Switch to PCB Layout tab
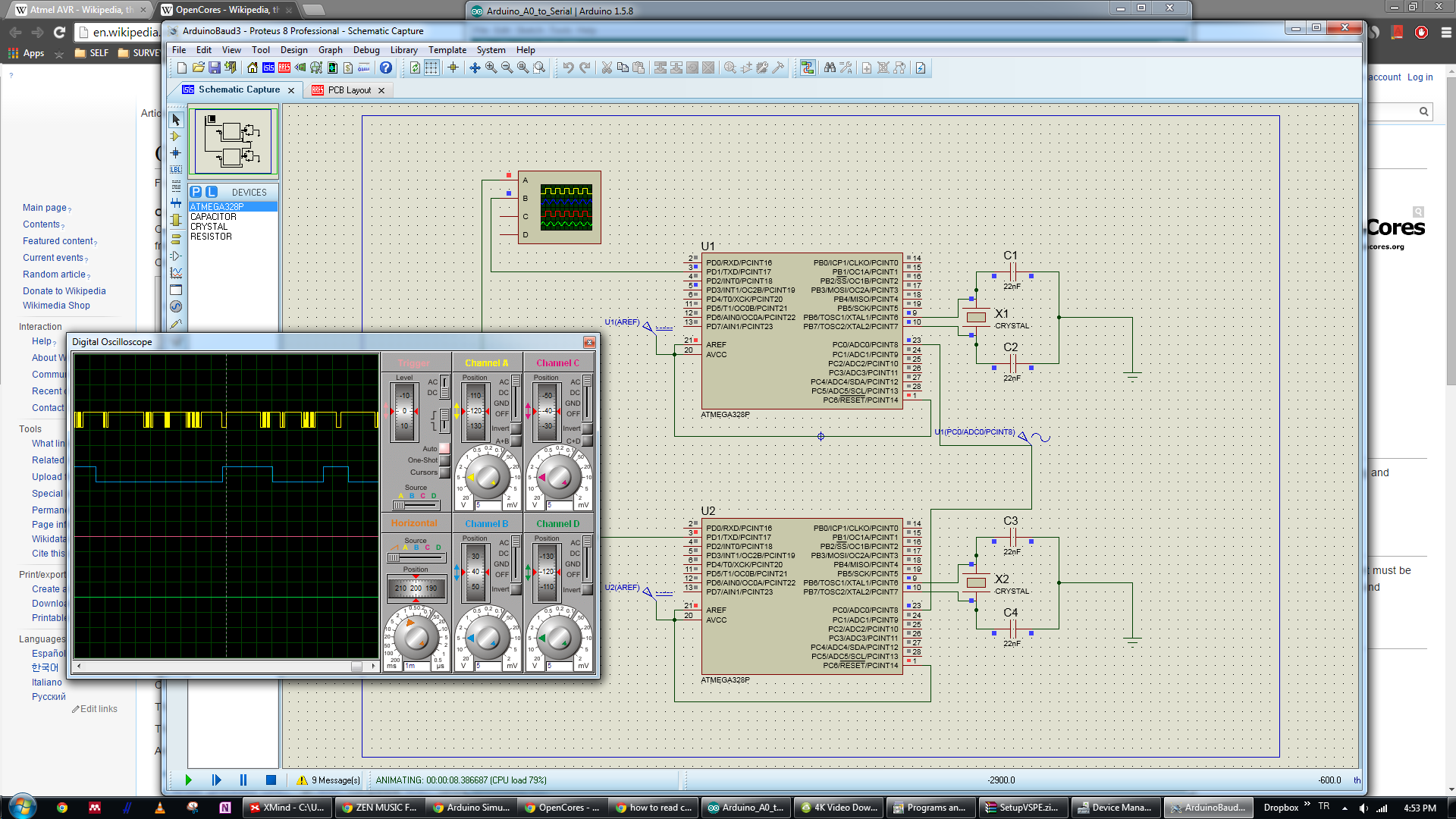Viewport: 1456px width, 819px height. (349, 90)
